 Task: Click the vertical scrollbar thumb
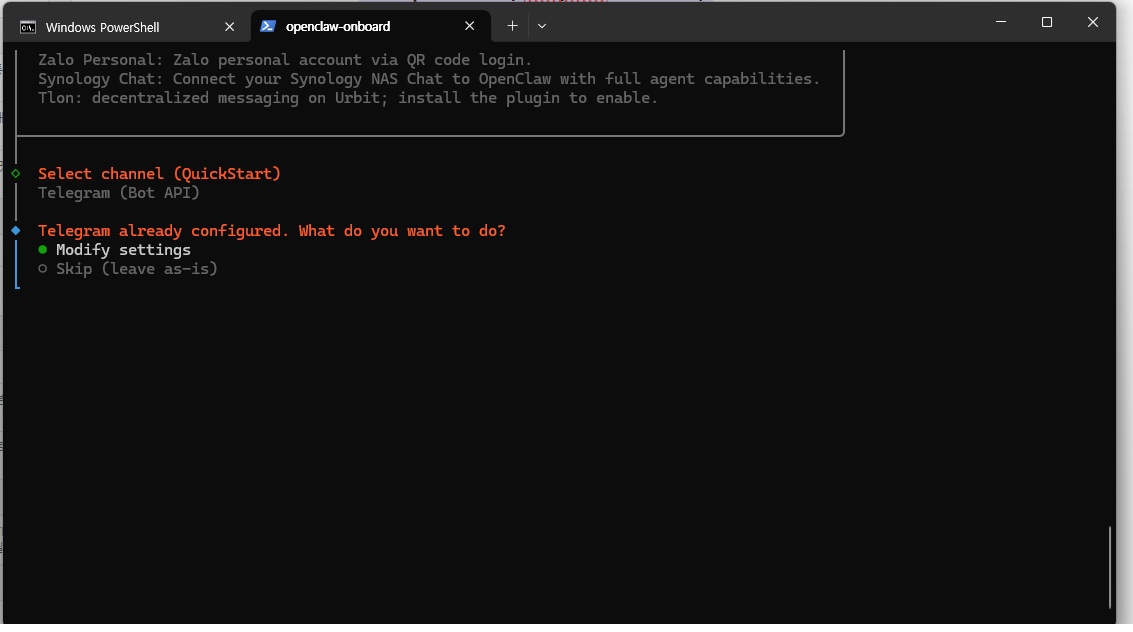tap(1110, 566)
